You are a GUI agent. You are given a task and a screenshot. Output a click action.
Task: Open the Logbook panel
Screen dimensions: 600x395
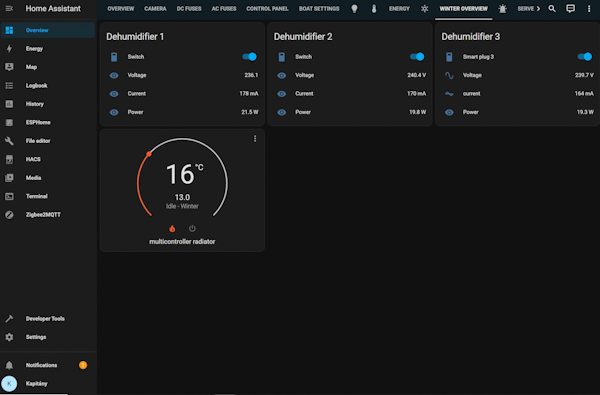48,85
